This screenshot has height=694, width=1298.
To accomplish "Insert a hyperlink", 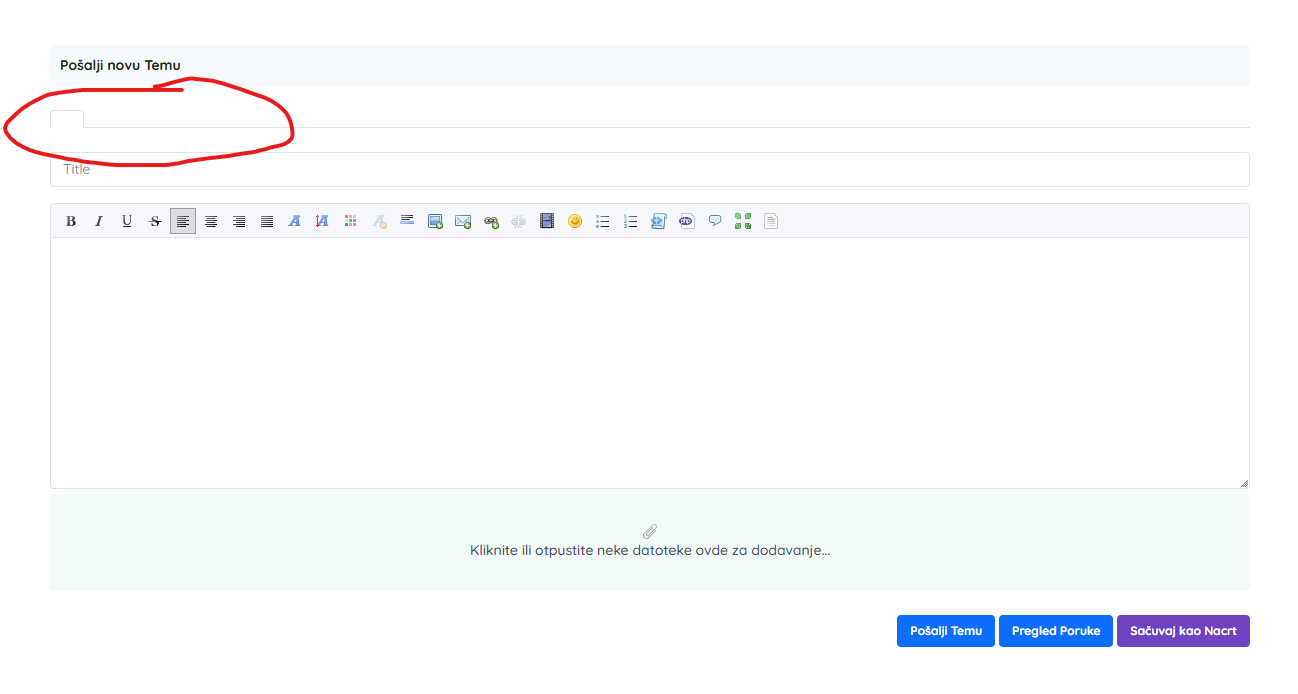I will click(x=491, y=221).
